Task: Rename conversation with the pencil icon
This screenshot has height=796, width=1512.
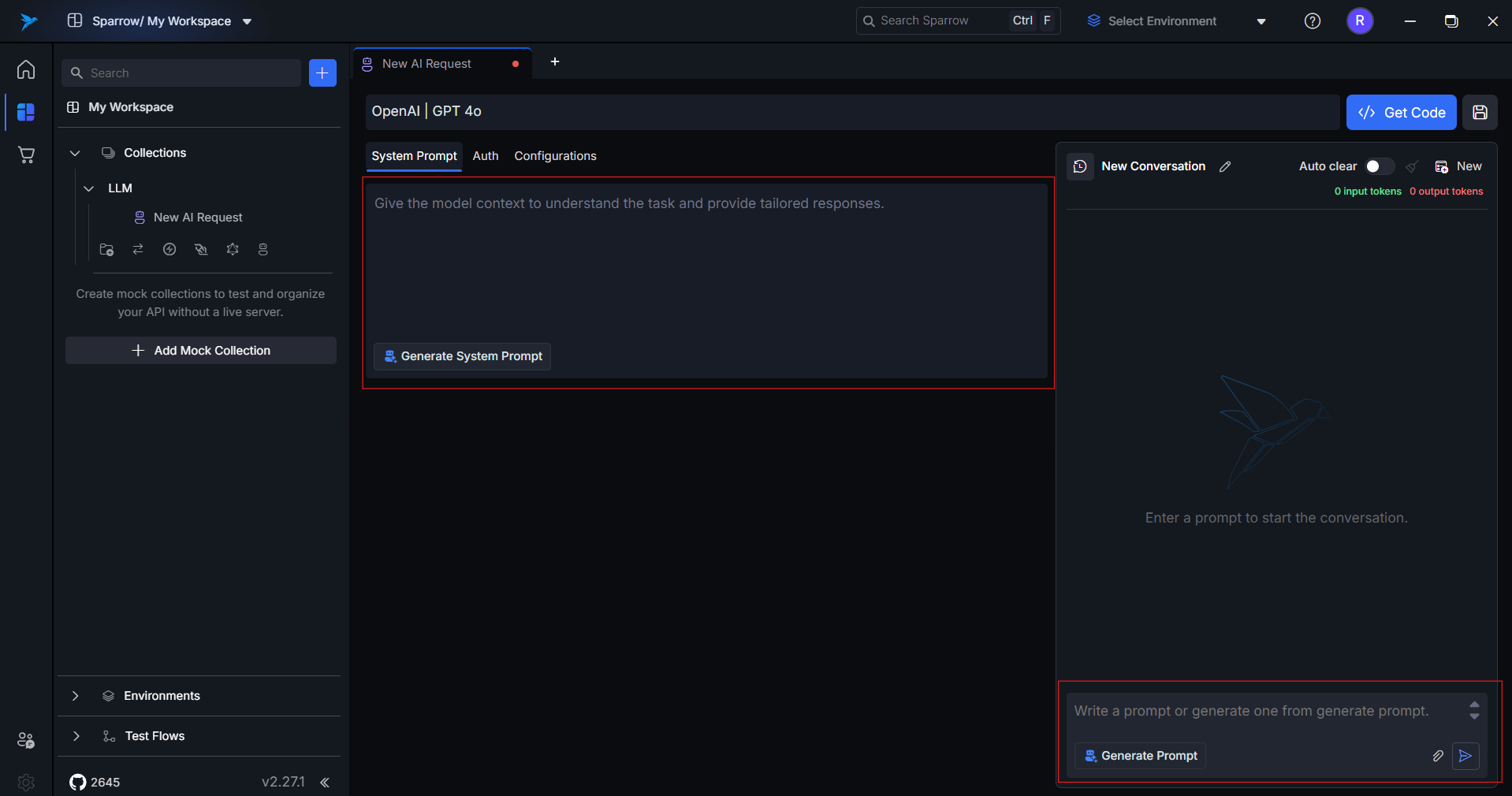Action: click(x=1225, y=166)
